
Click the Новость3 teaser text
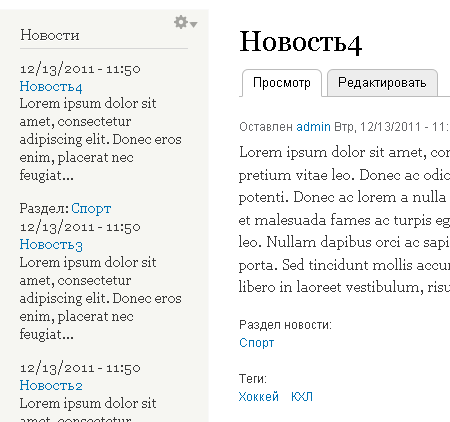point(100,298)
